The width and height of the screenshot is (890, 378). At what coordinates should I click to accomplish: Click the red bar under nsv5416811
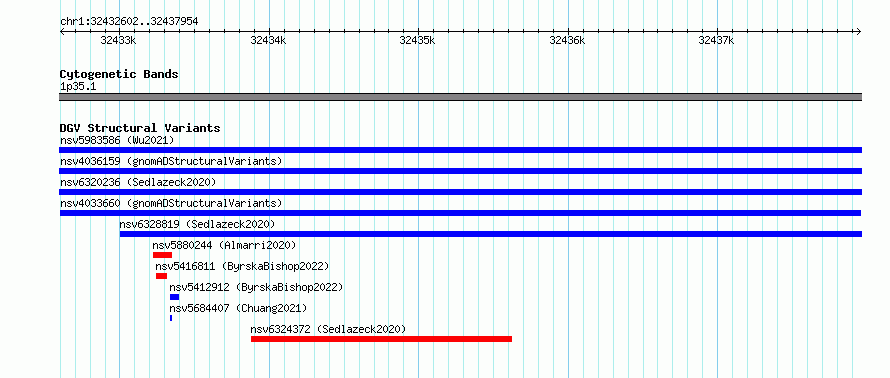tap(162, 276)
